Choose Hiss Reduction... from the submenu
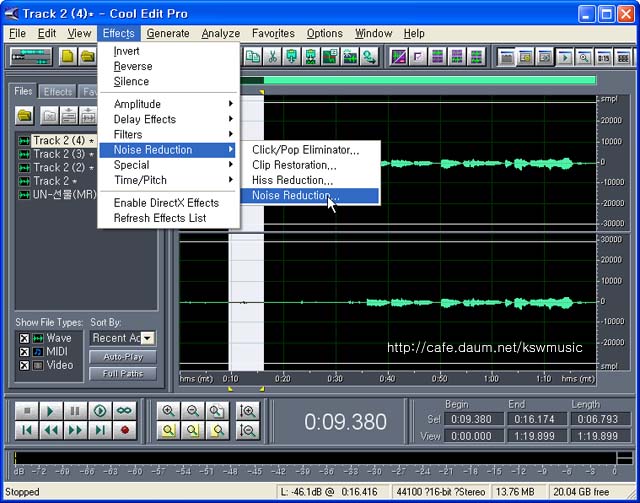 310,180
